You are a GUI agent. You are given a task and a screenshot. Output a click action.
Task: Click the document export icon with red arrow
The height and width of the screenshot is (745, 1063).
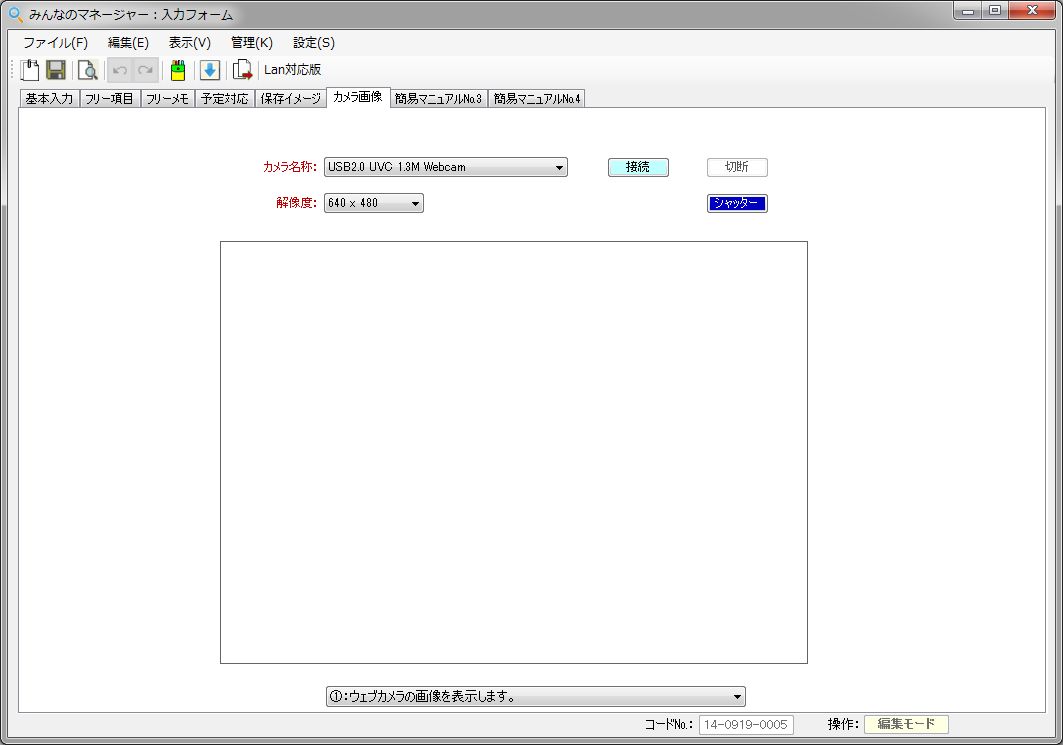242,70
